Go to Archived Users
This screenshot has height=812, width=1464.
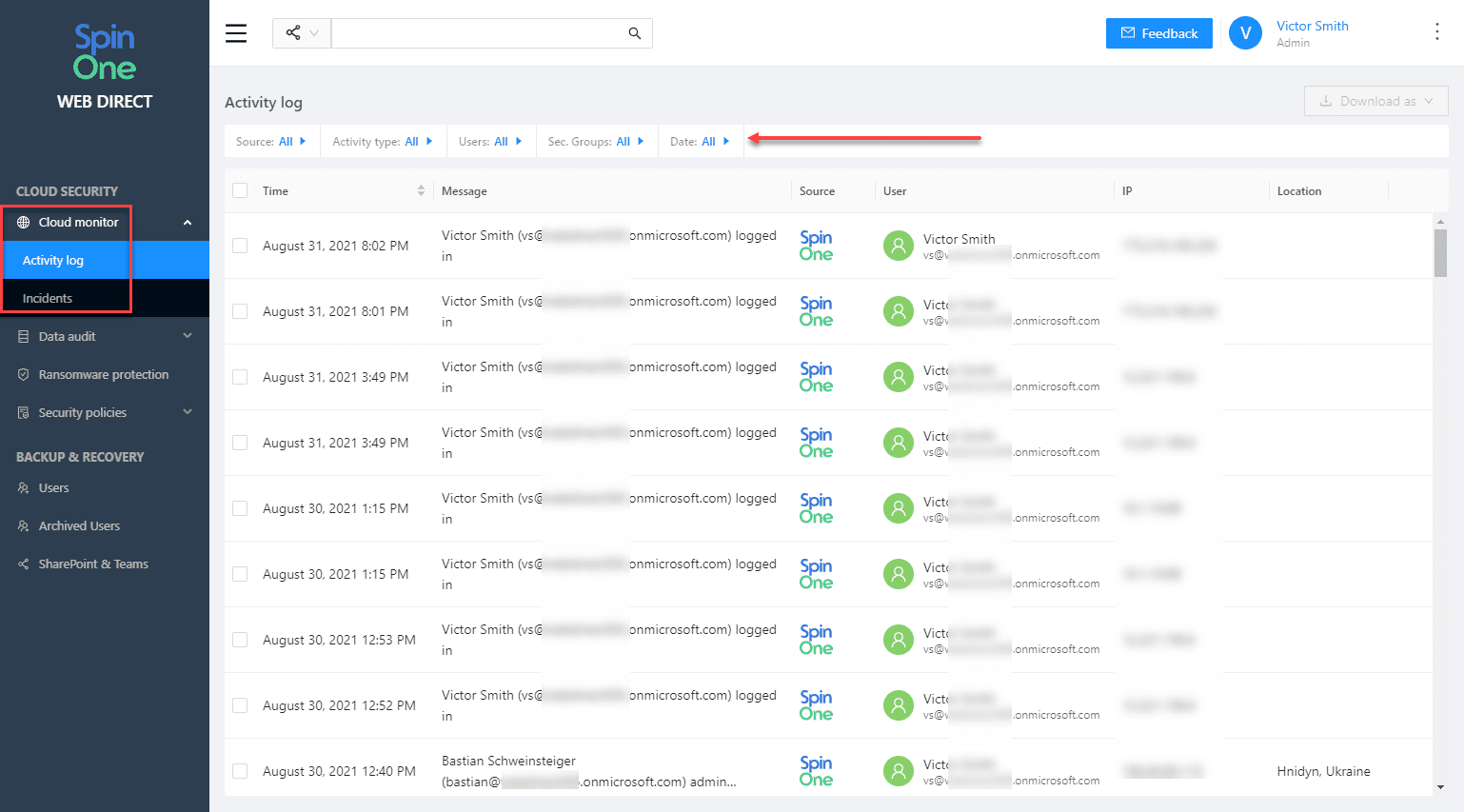(x=79, y=526)
